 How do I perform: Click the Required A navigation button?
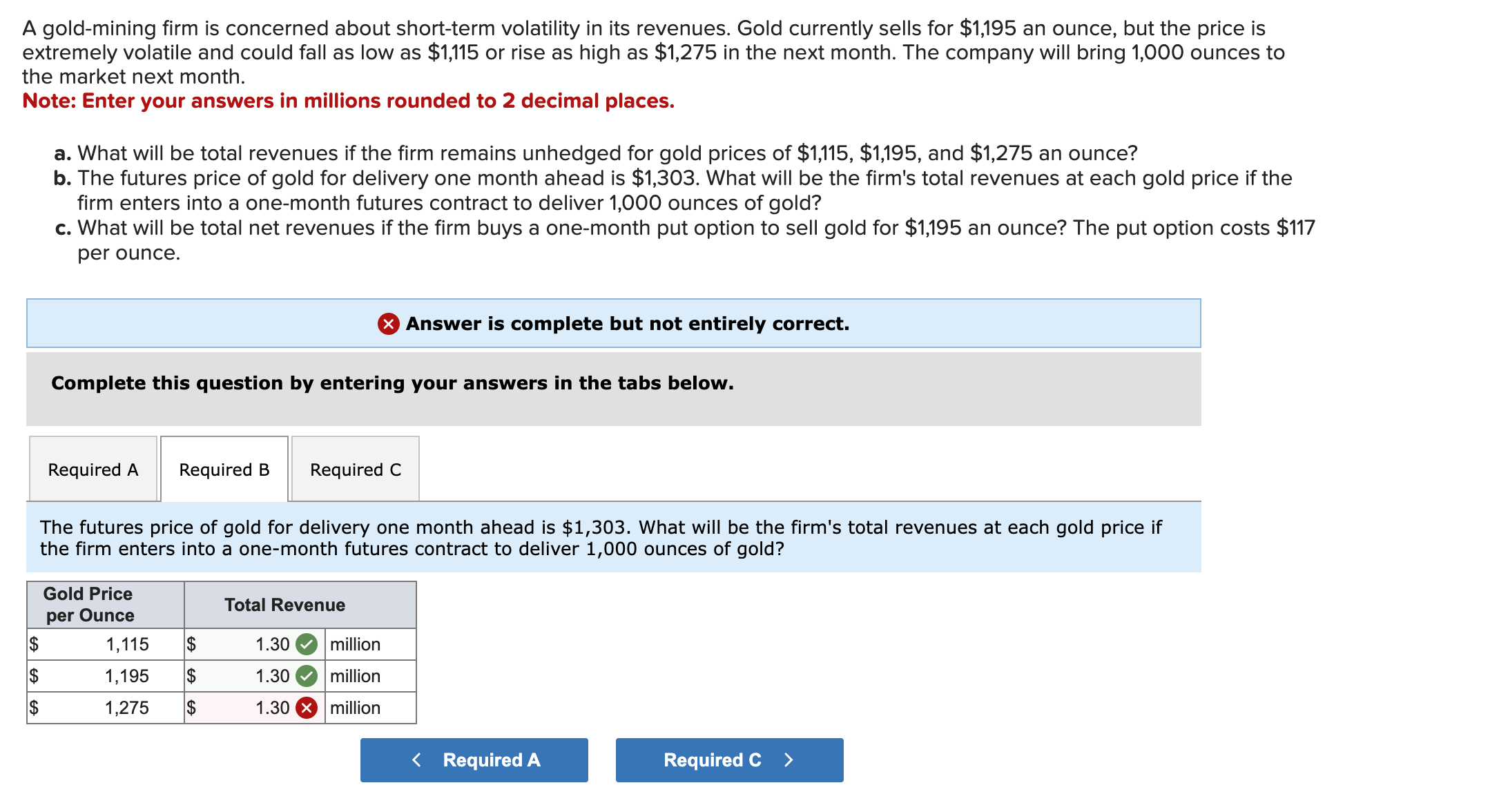tap(474, 760)
